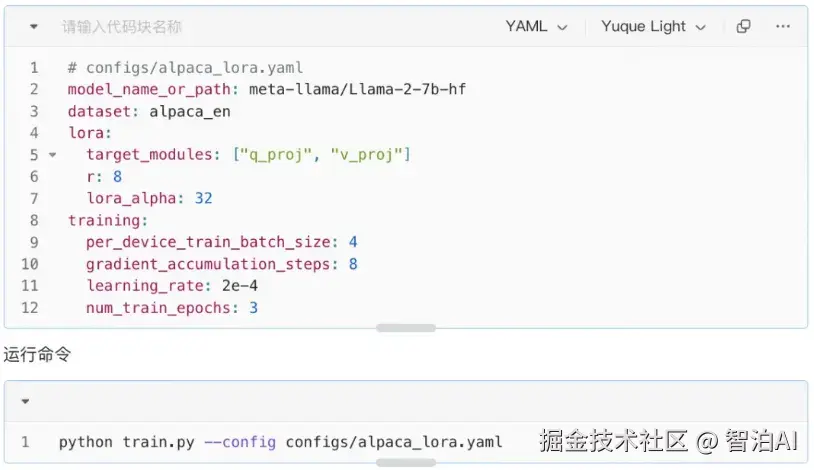Image resolution: width=814 pixels, height=470 pixels.
Task: Click the learning_rate value 2e-4
Action: (x=239, y=286)
